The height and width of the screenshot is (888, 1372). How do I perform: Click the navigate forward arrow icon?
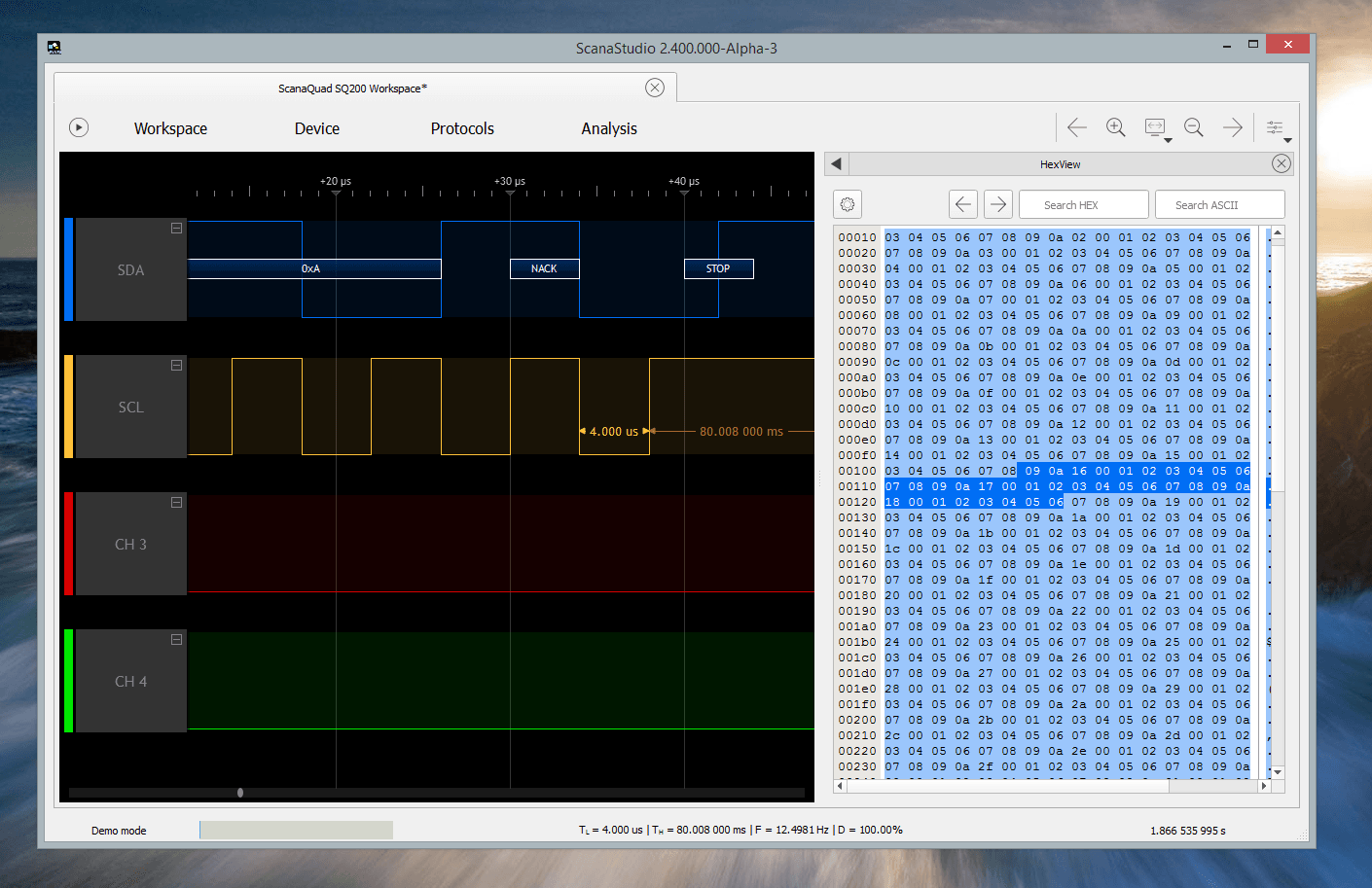[1232, 126]
